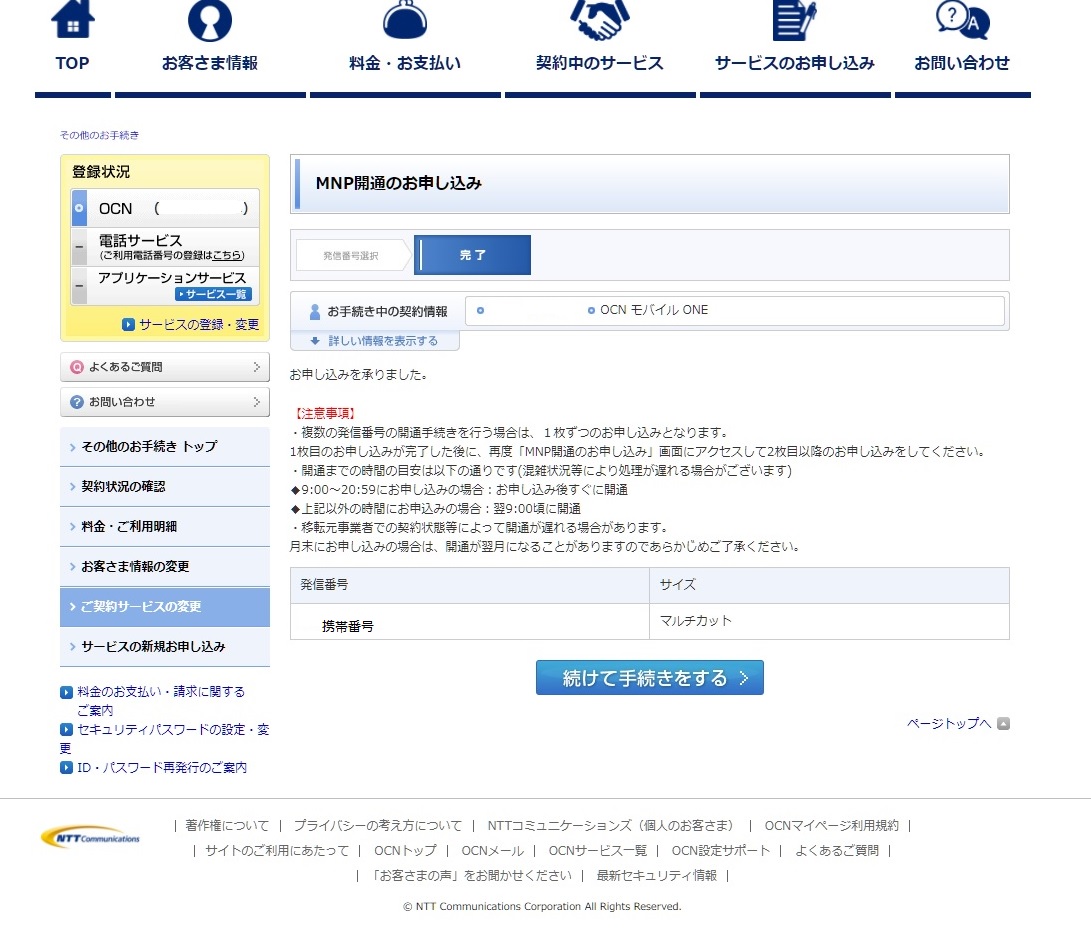
Task: Open OCN設定サポート footer link
Action: [x=721, y=851]
